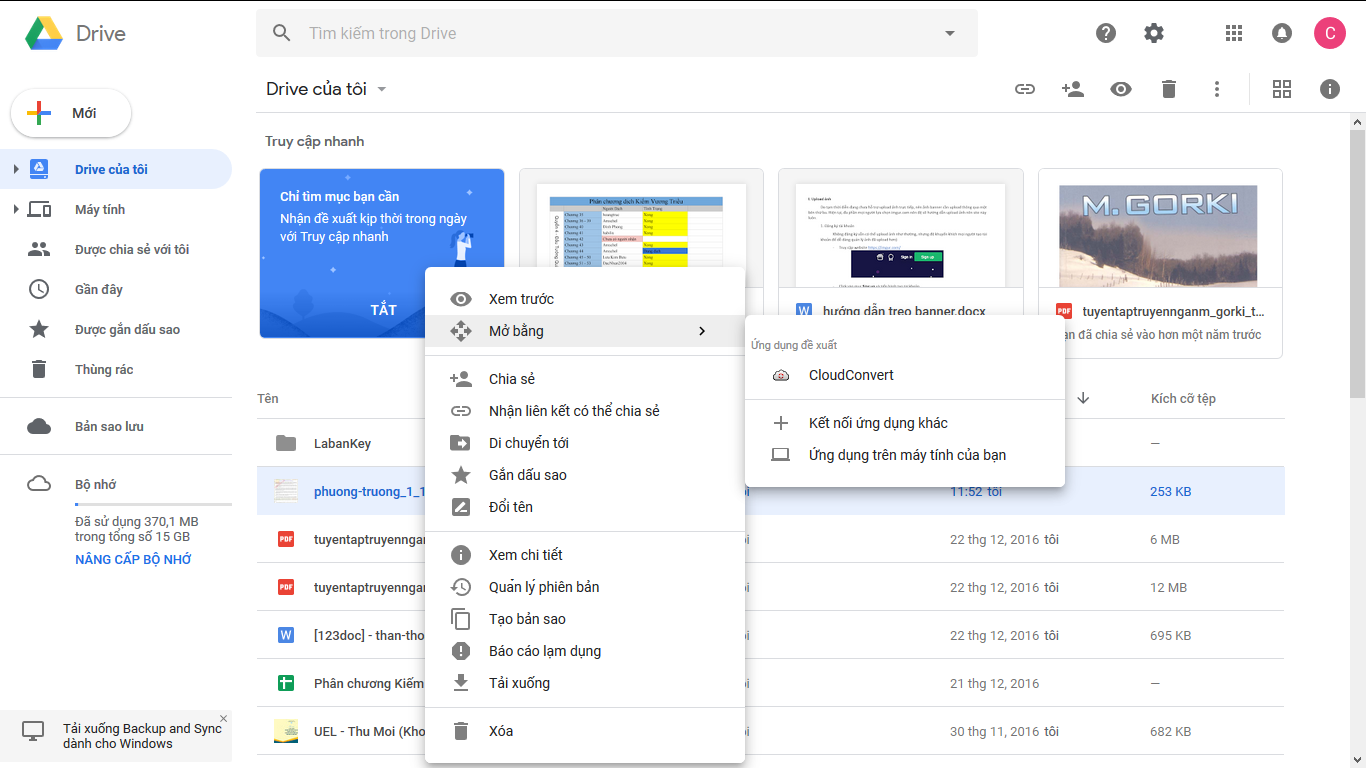This screenshot has width=1366, height=768.
Task: Expand search options dropdown arrow
Action: pyautogui.click(x=949, y=33)
